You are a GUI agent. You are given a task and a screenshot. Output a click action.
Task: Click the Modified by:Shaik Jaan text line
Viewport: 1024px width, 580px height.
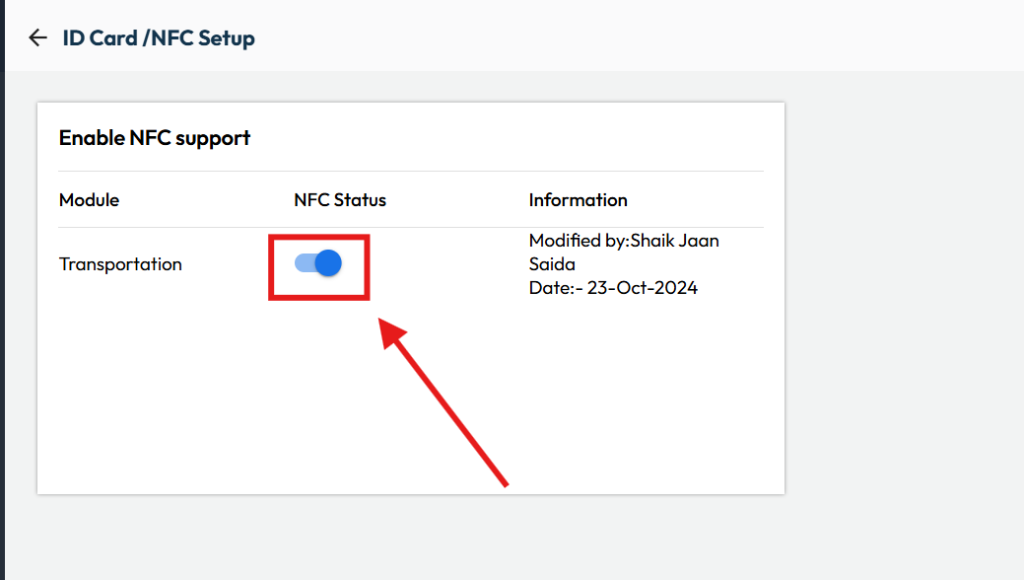coord(623,241)
